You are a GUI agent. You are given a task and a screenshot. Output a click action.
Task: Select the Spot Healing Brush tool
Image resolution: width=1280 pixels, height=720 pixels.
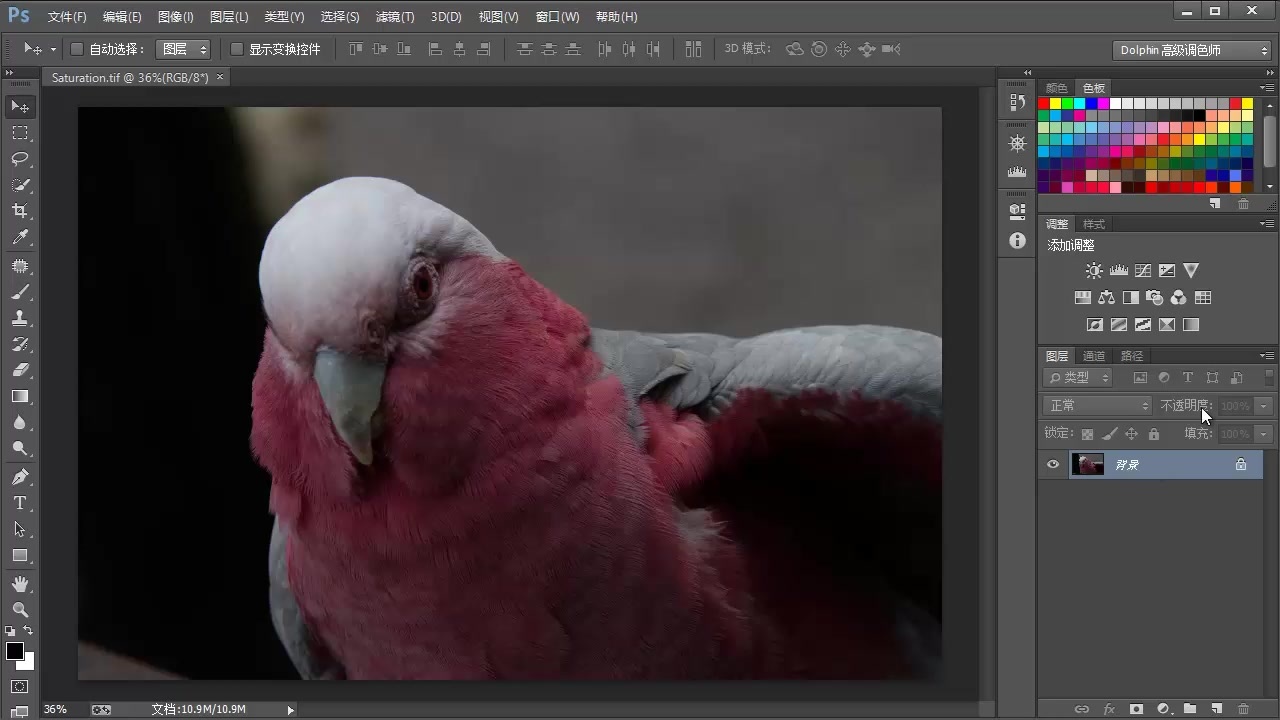tap(20, 266)
